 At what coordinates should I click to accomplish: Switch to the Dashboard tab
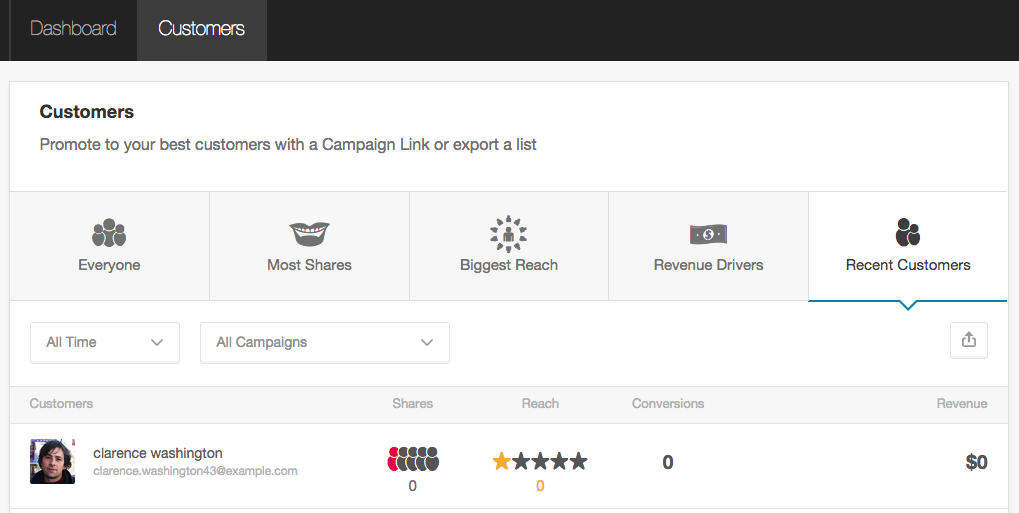coord(73,29)
